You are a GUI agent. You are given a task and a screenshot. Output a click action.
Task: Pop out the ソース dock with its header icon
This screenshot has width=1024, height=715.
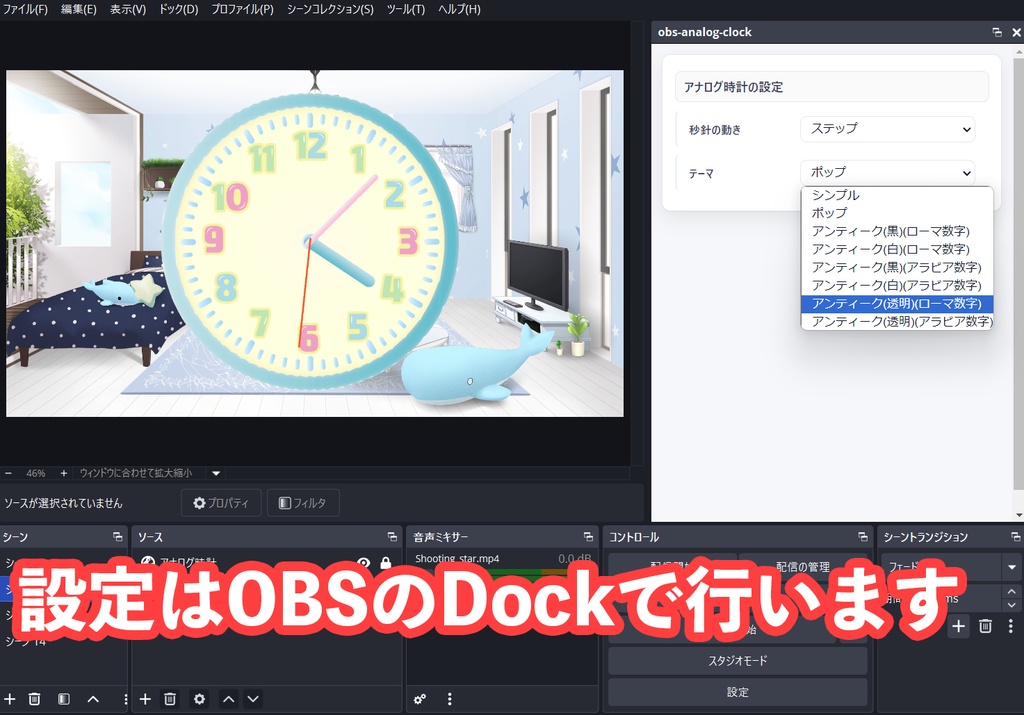393,536
